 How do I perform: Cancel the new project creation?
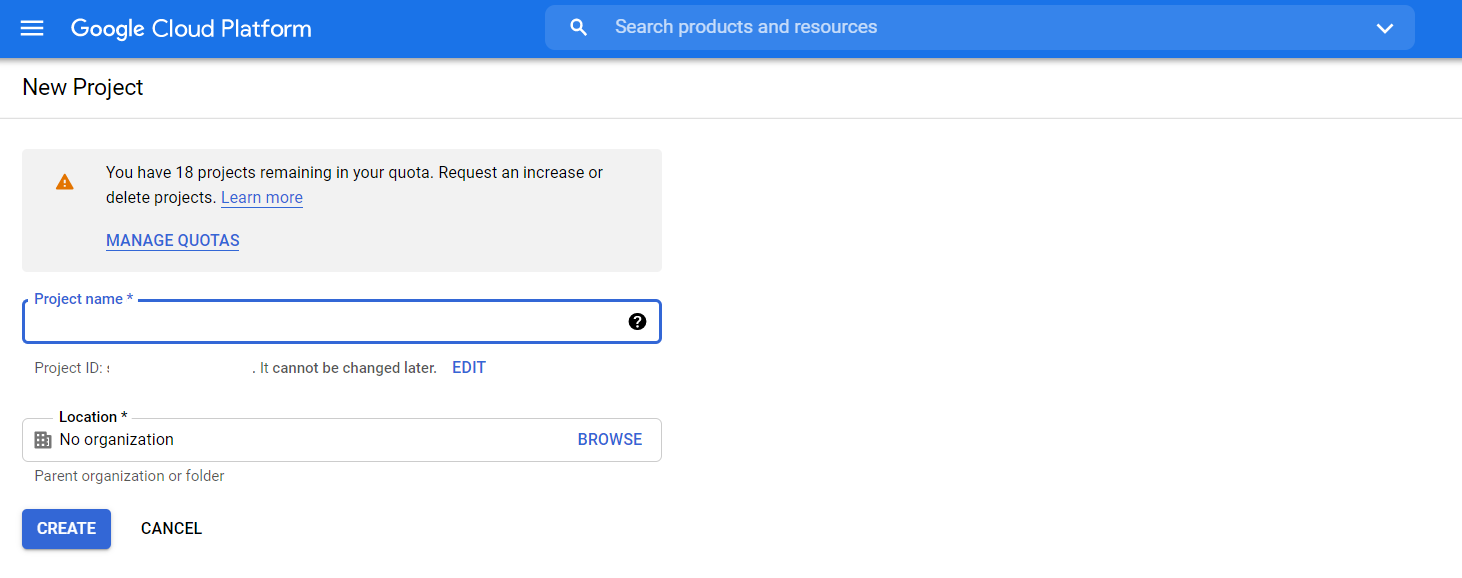coord(171,529)
